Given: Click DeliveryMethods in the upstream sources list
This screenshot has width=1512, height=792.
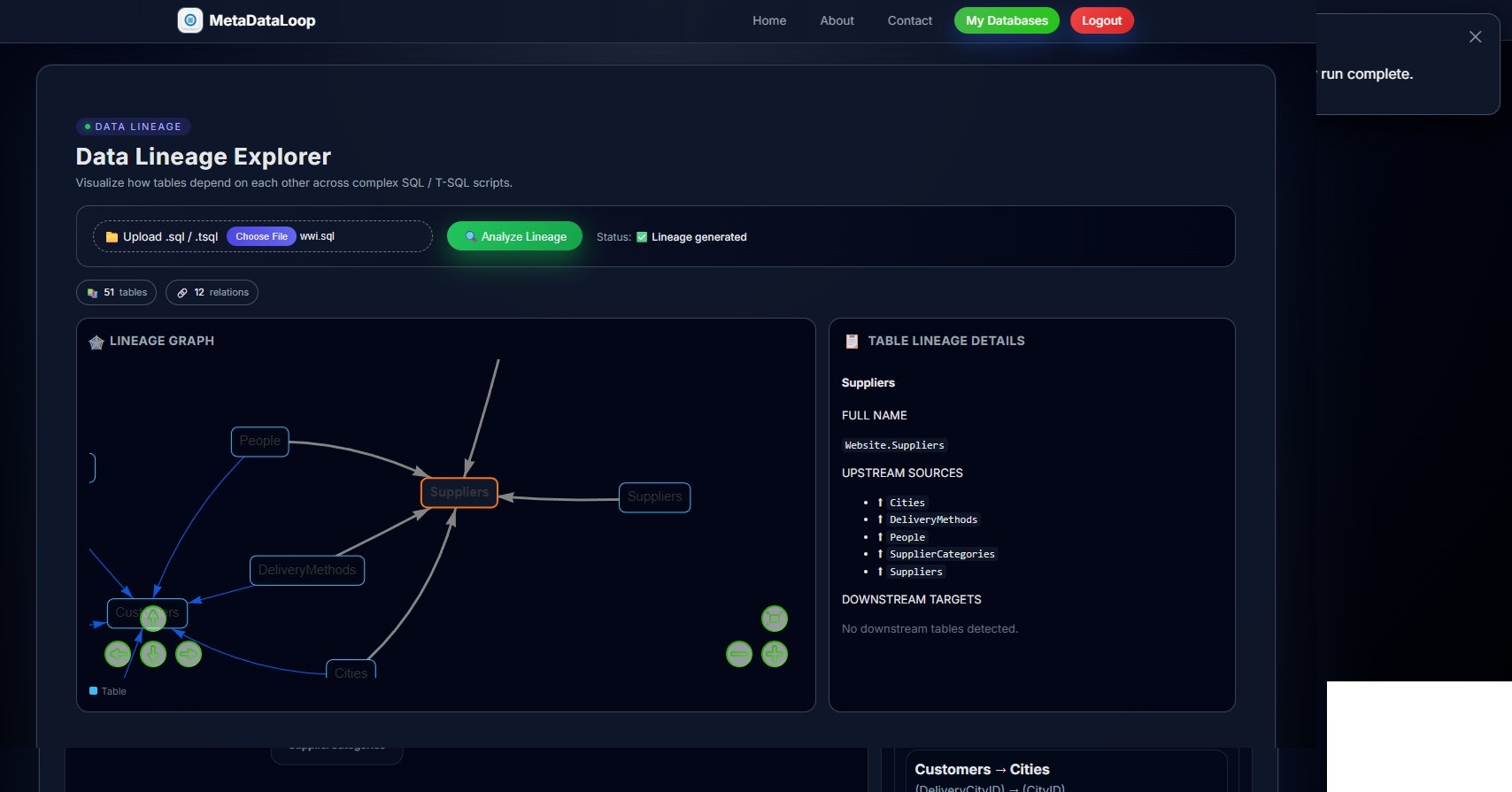Looking at the screenshot, I should point(933,519).
